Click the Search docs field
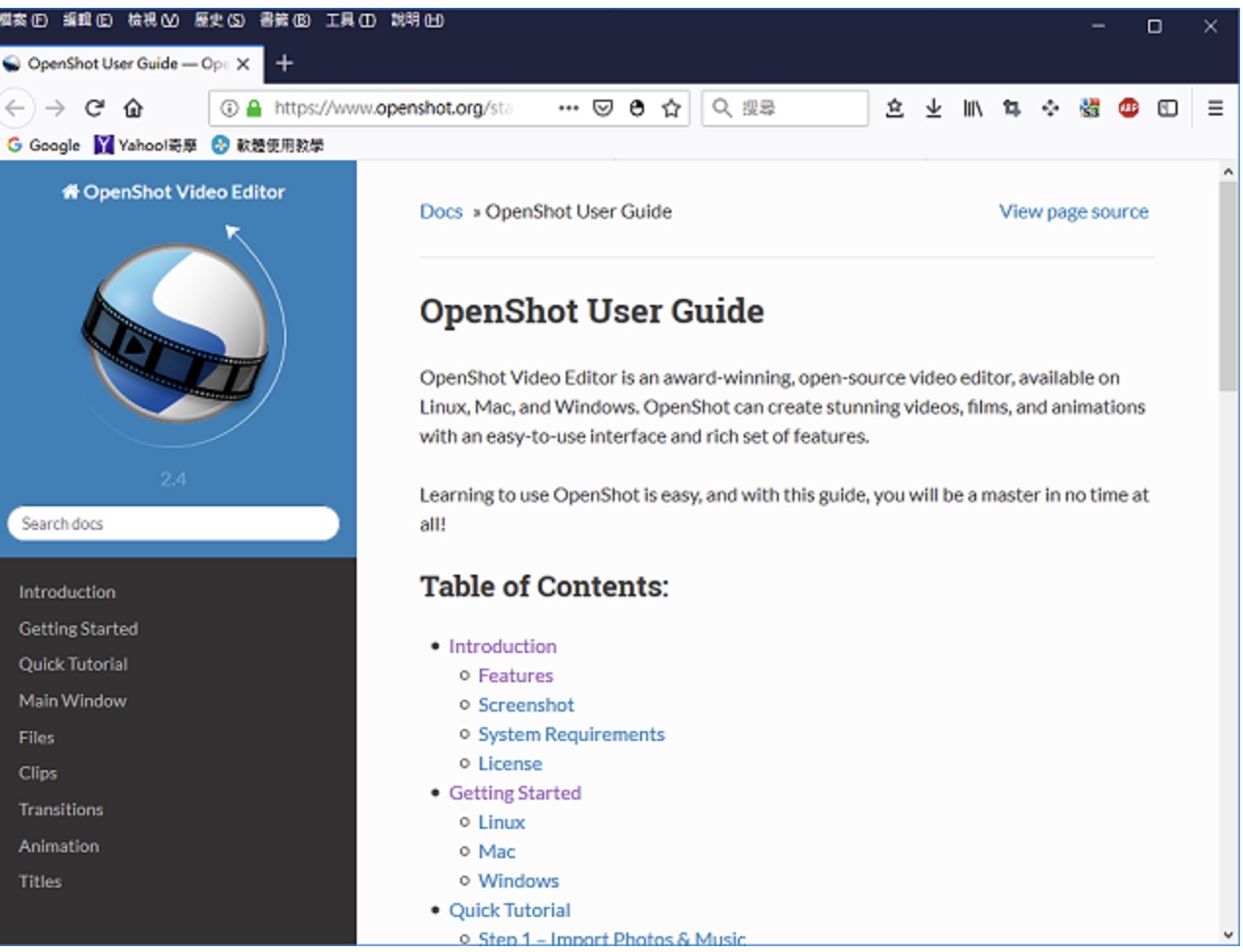 173,523
